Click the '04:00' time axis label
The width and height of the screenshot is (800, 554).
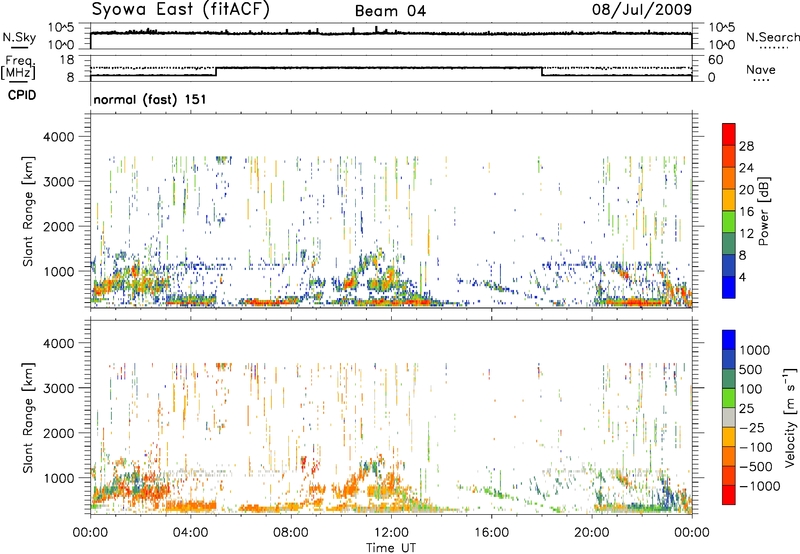(x=191, y=532)
